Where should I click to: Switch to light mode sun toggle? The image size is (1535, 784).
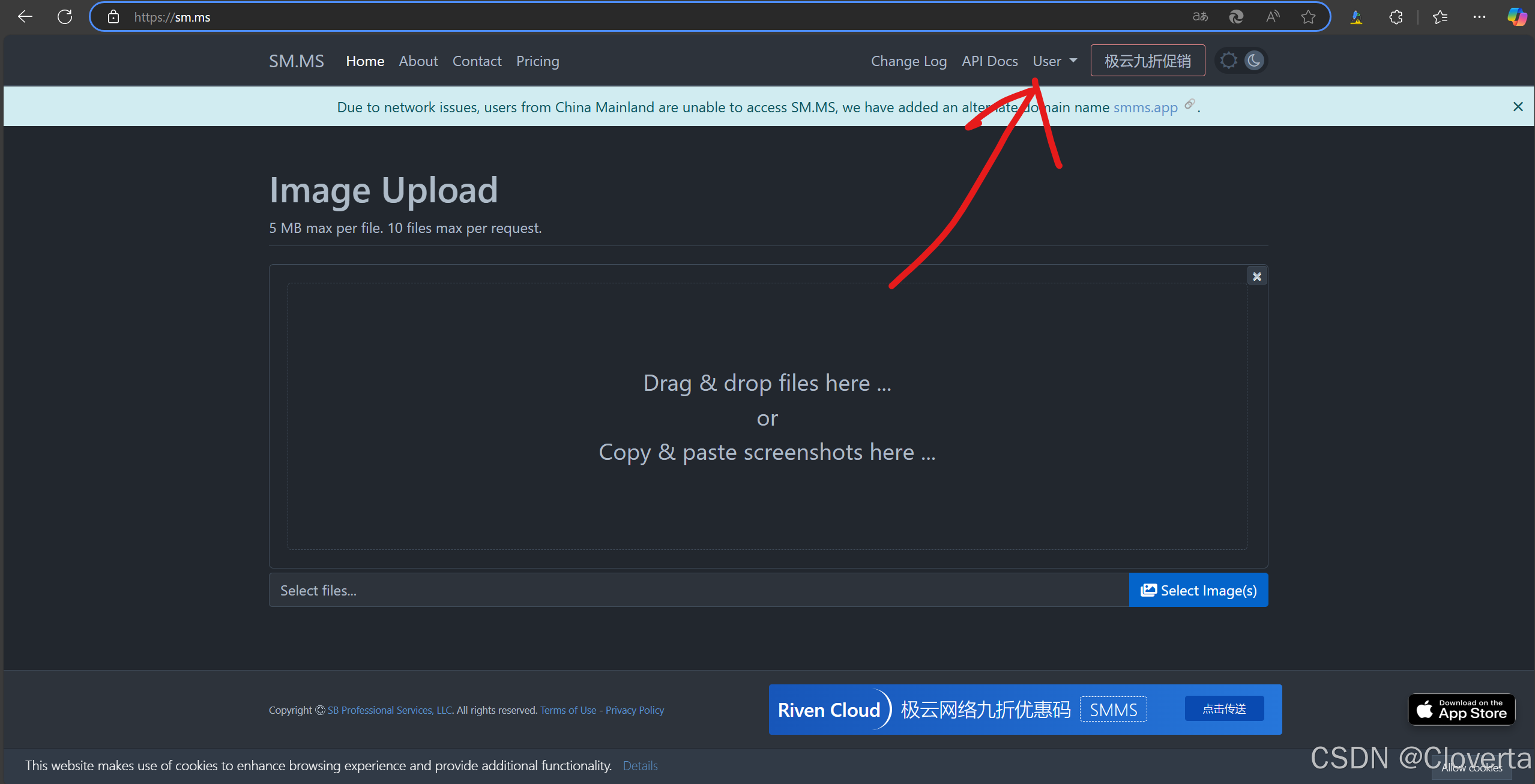[1229, 61]
